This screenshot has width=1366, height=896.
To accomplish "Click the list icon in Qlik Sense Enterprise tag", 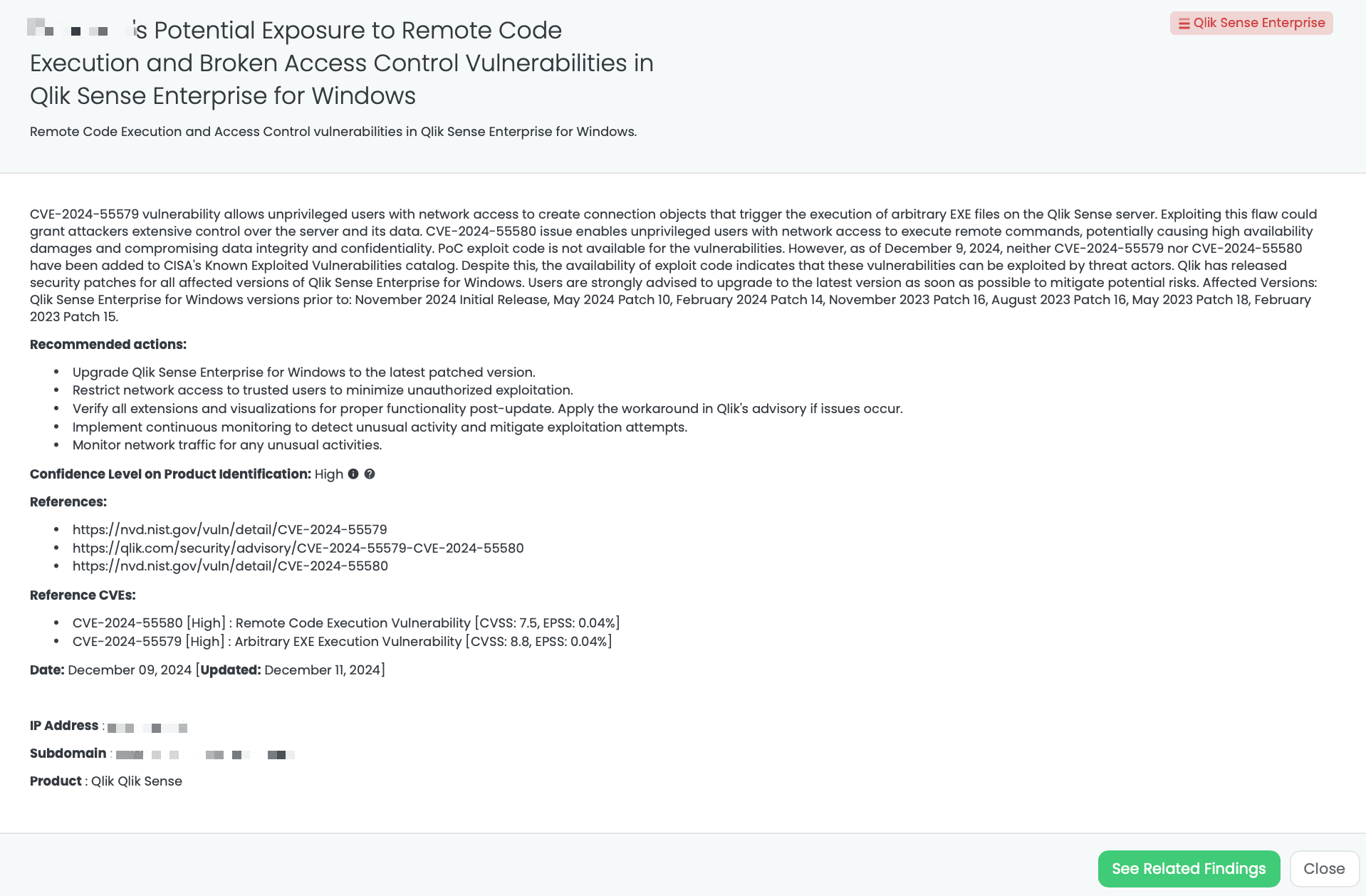I will coord(1184,24).
